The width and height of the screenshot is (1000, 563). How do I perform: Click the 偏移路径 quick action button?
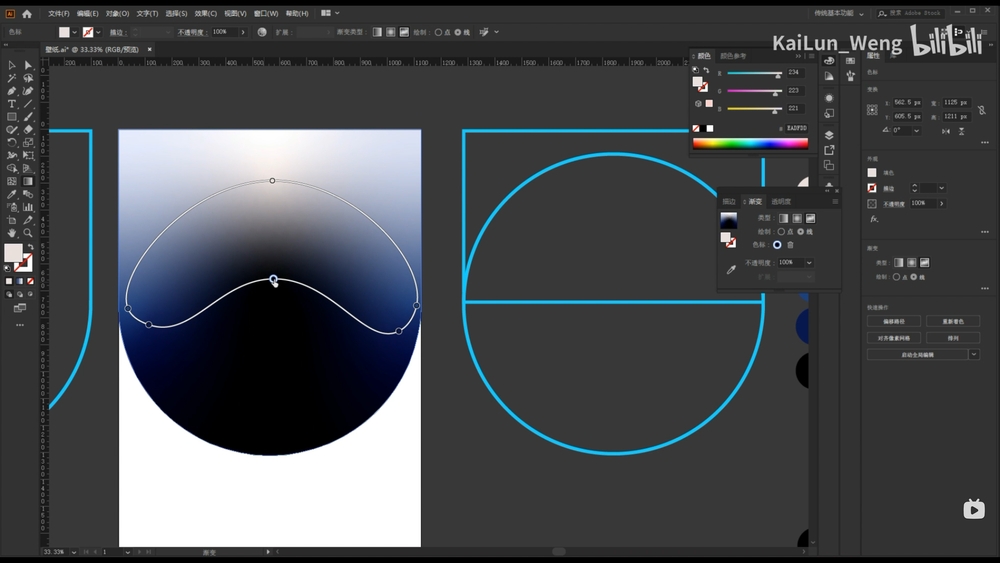893,321
